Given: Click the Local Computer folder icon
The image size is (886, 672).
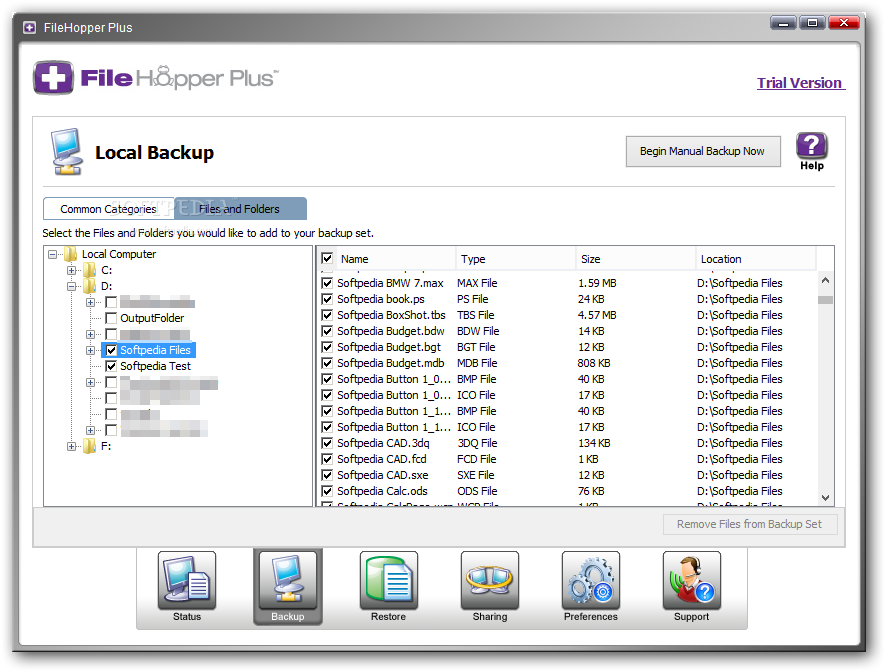Looking at the screenshot, I should 71,254.
